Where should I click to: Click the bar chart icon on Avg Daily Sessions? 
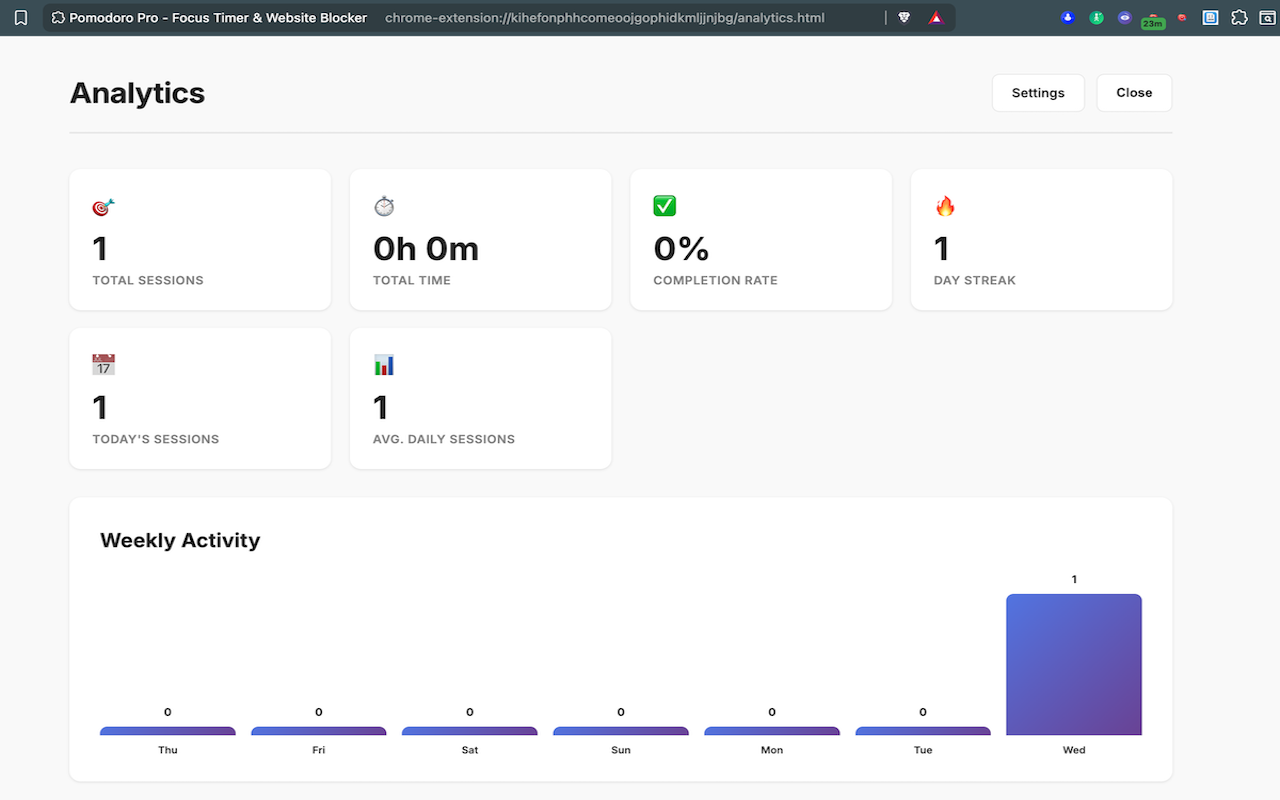click(x=384, y=365)
